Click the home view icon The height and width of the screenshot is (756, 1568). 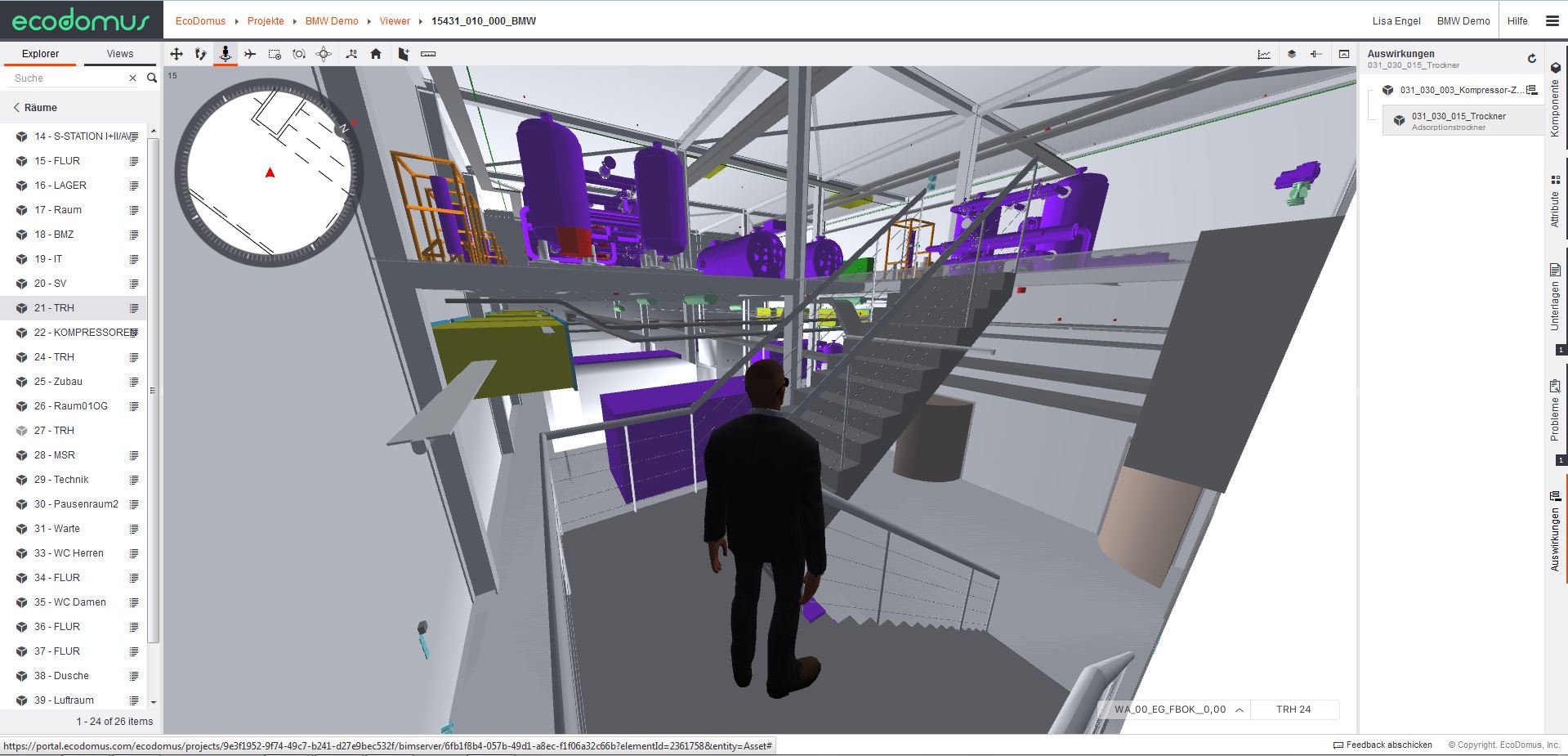click(x=376, y=54)
